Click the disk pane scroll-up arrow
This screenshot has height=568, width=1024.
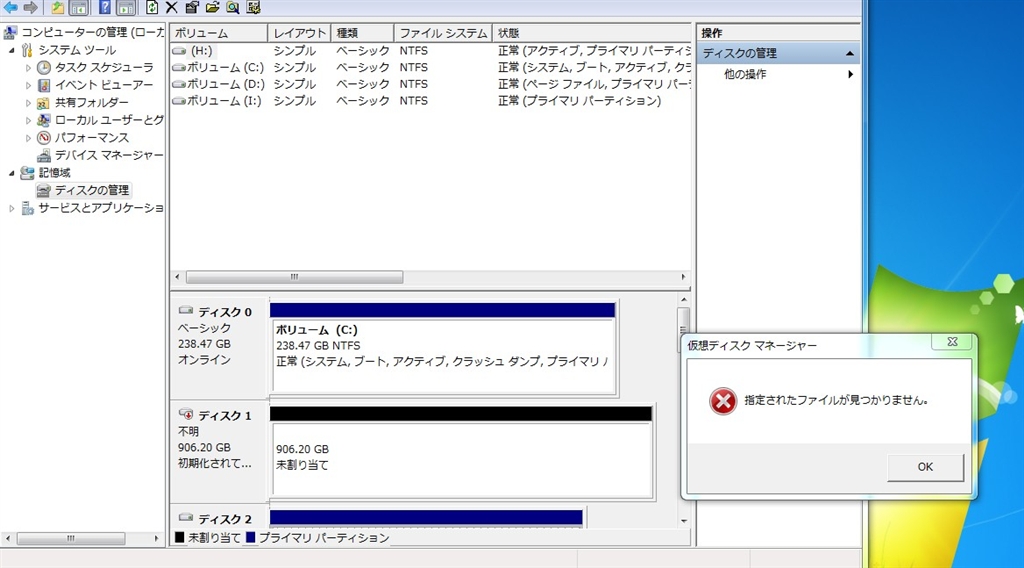[x=684, y=300]
